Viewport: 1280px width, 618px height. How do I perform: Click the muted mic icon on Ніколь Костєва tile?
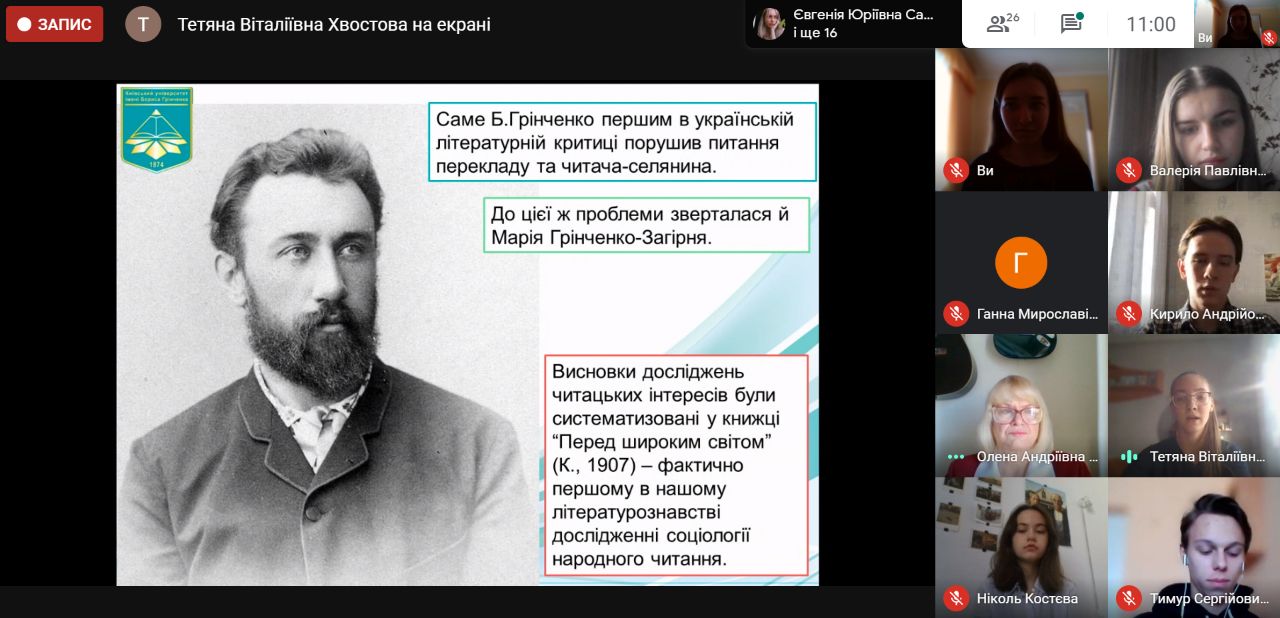click(955, 599)
